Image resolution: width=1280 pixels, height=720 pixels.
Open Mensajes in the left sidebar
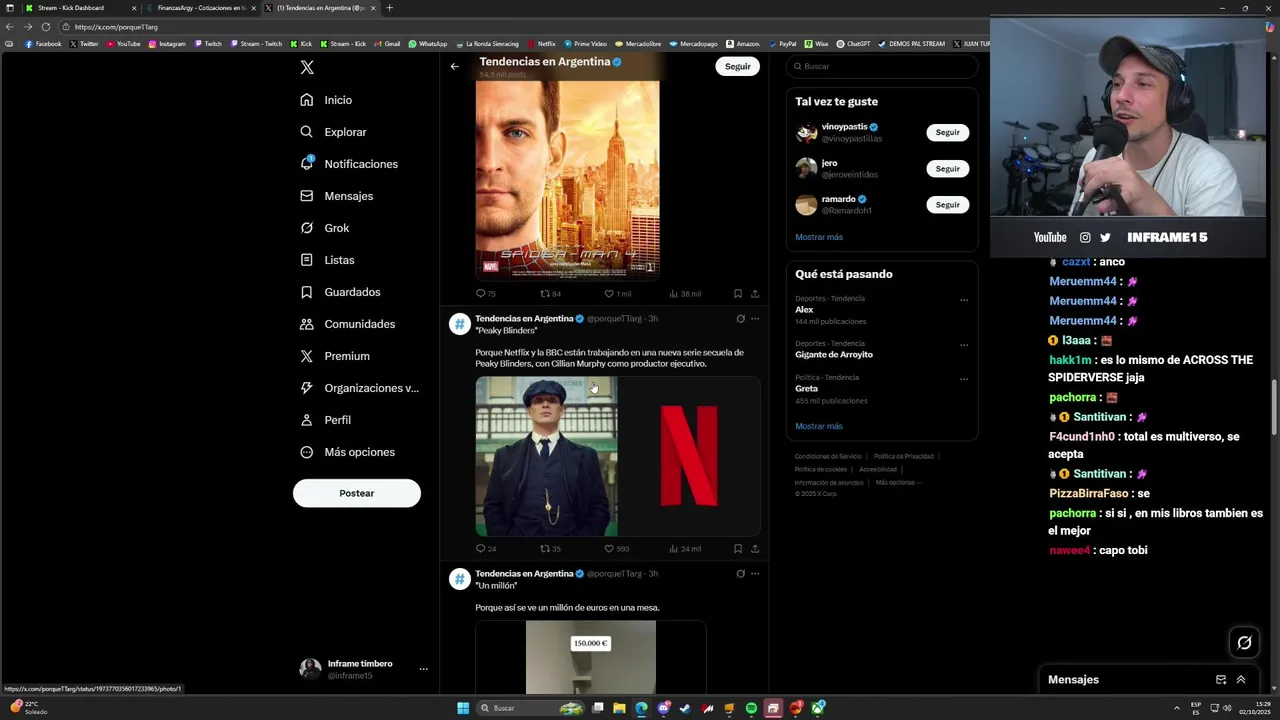tap(337, 196)
